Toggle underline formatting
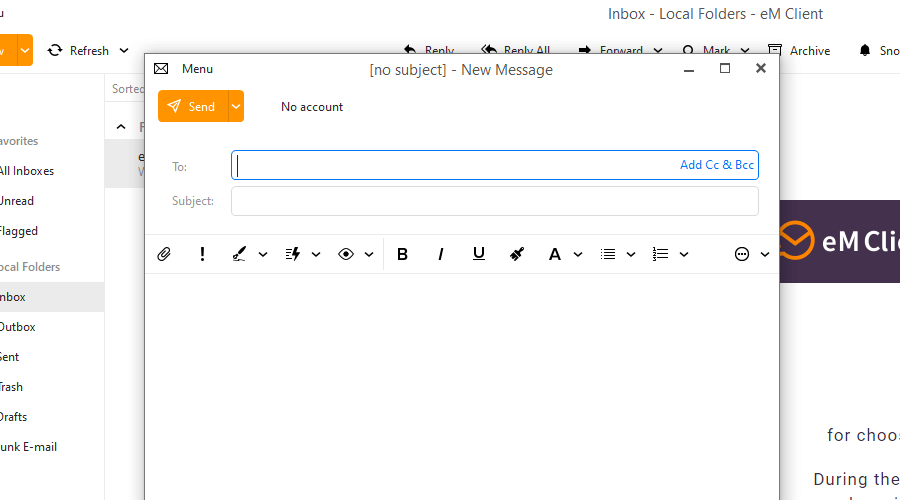The width and height of the screenshot is (900, 500). (479, 254)
